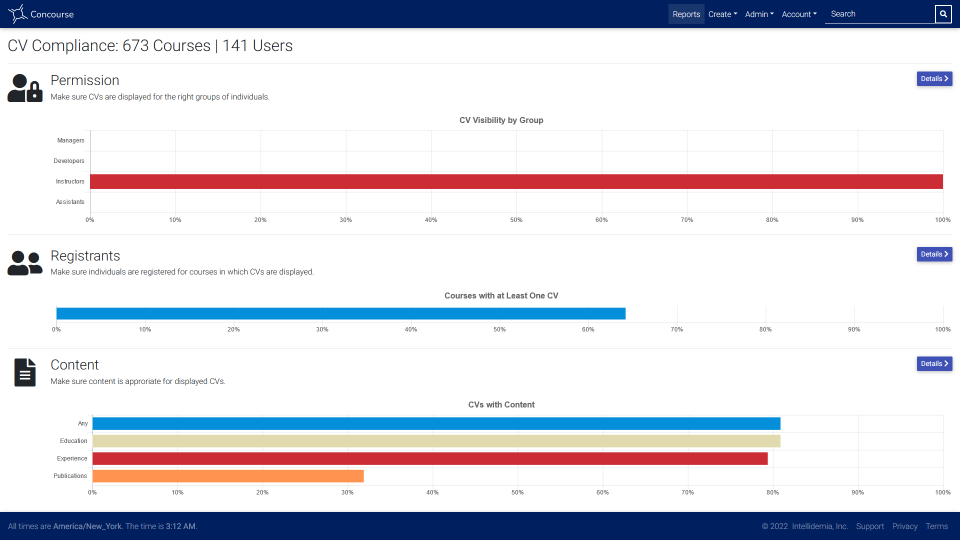Click the Content document icon
960x540 pixels.
(25, 372)
